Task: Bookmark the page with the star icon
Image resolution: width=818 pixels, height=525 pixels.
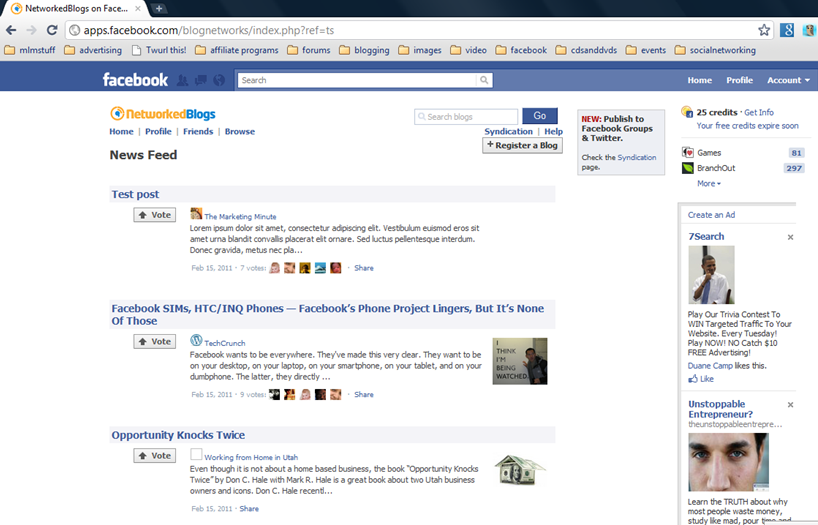Action: (x=764, y=30)
